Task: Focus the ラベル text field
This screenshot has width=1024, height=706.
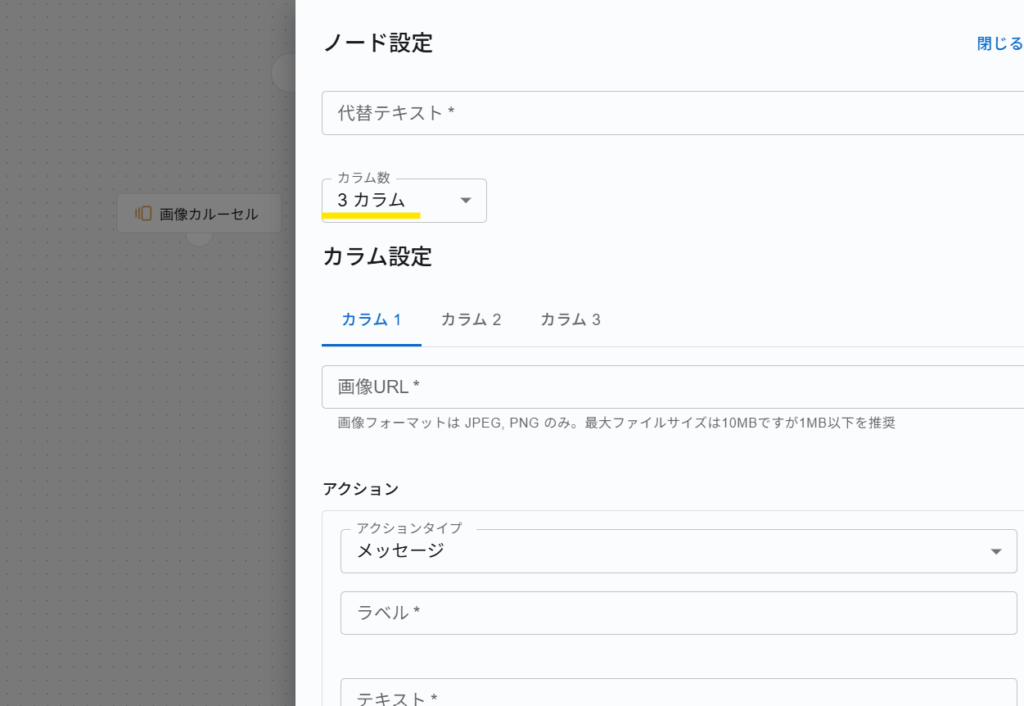Action: [x=678, y=613]
